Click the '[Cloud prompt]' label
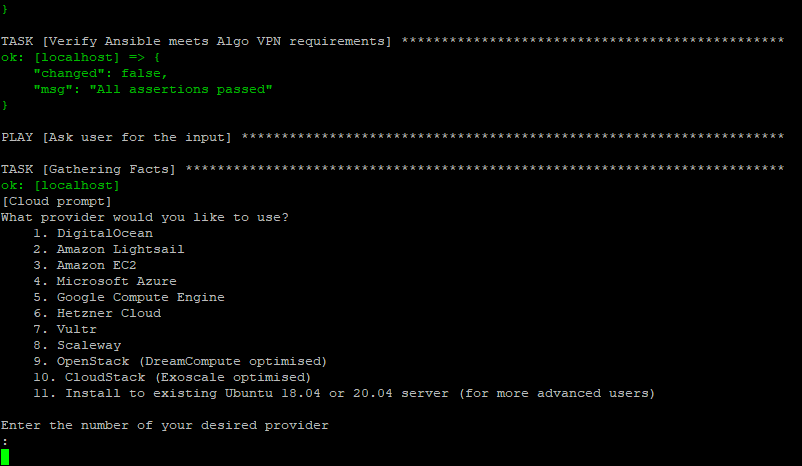Viewport: 802px width, 466px height. (x=56, y=201)
